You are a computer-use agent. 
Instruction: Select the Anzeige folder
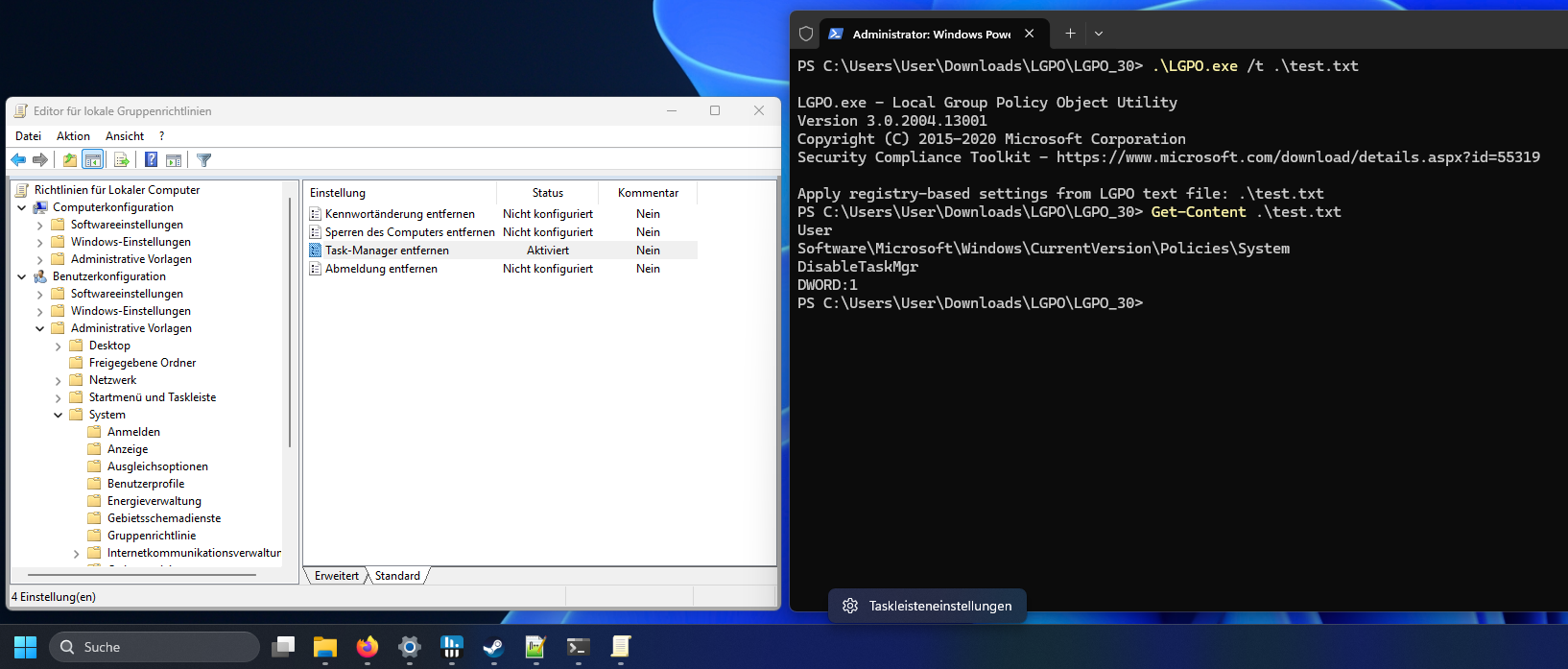(128, 449)
